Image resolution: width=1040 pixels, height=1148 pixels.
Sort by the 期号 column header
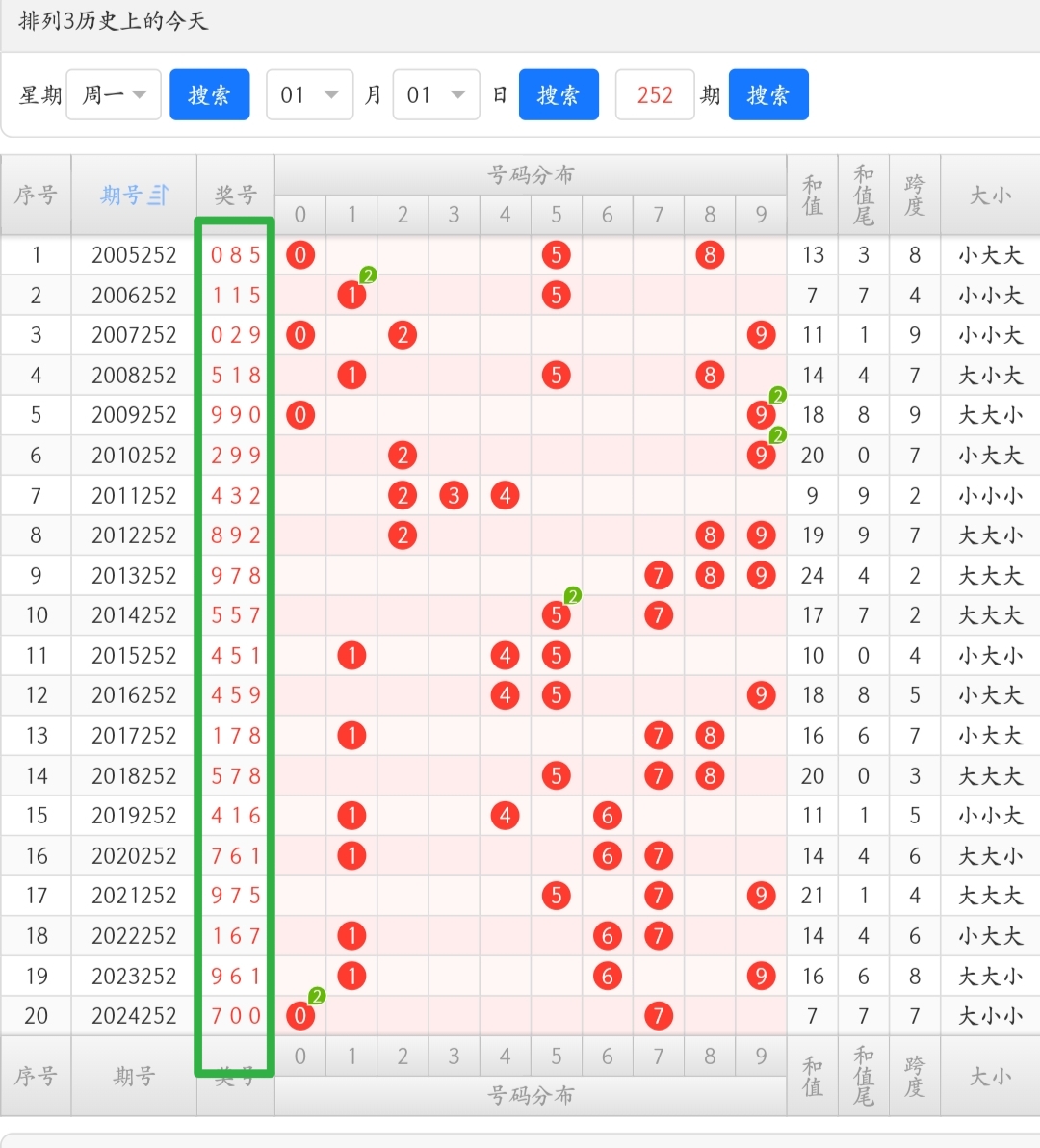pos(134,195)
